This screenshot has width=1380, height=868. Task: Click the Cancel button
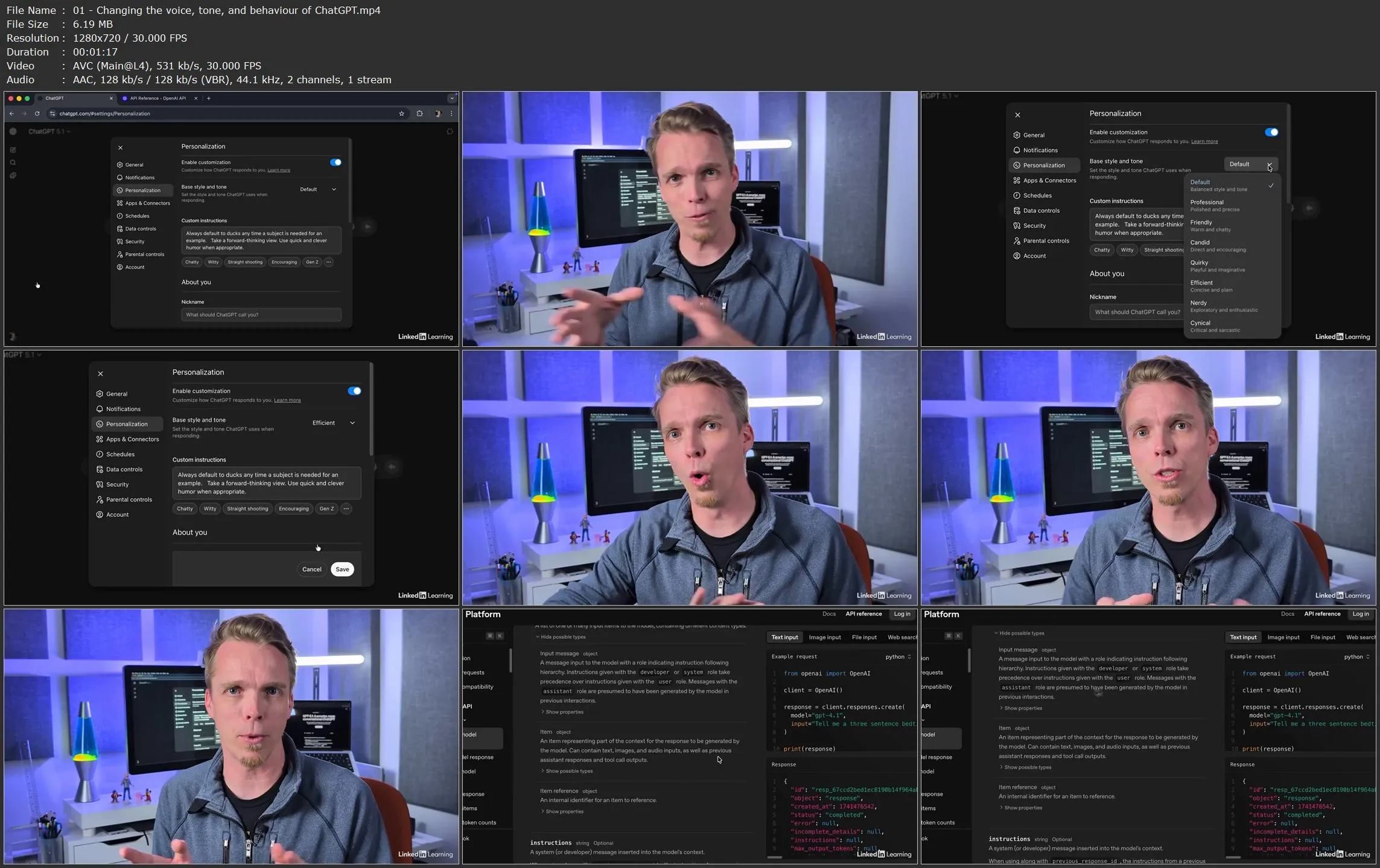click(x=311, y=569)
